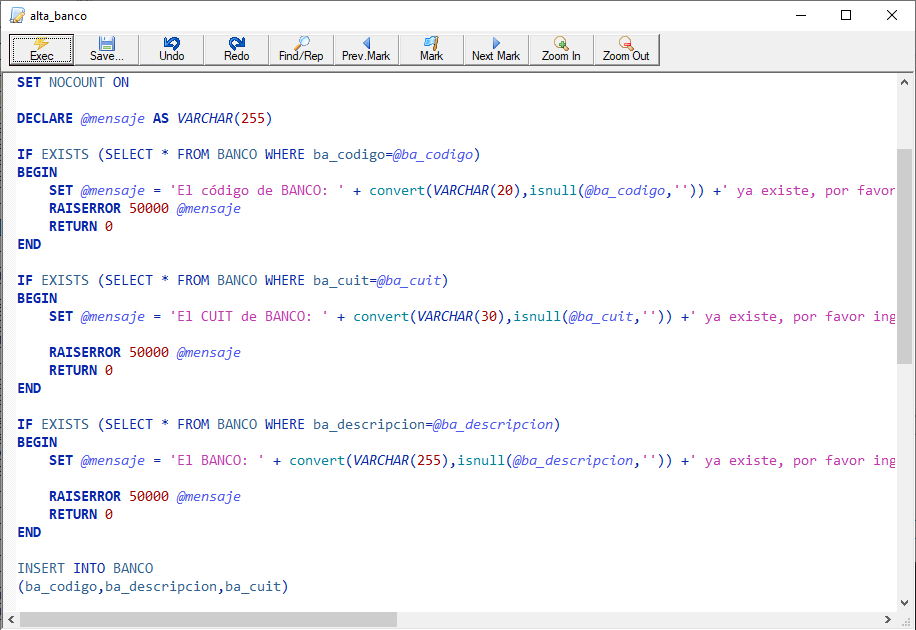The width and height of the screenshot is (916, 630).
Task: Click vertical scrollbar down arrow
Action: [x=904, y=603]
